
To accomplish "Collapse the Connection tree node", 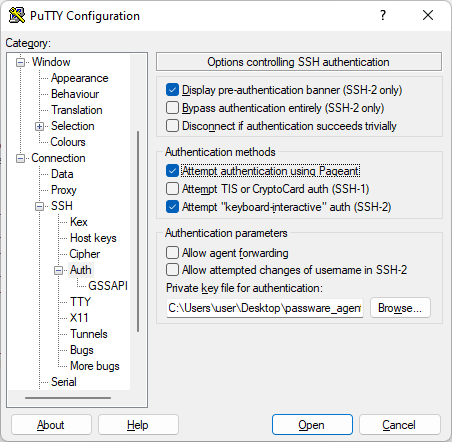I will tap(21, 158).
